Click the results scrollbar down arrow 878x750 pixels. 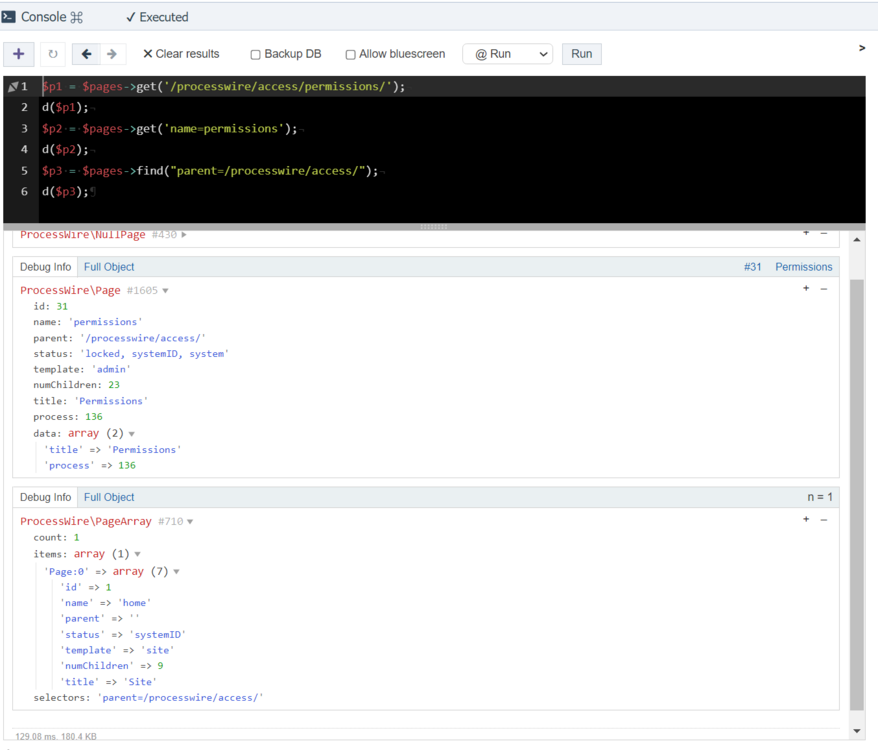pos(857,731)
